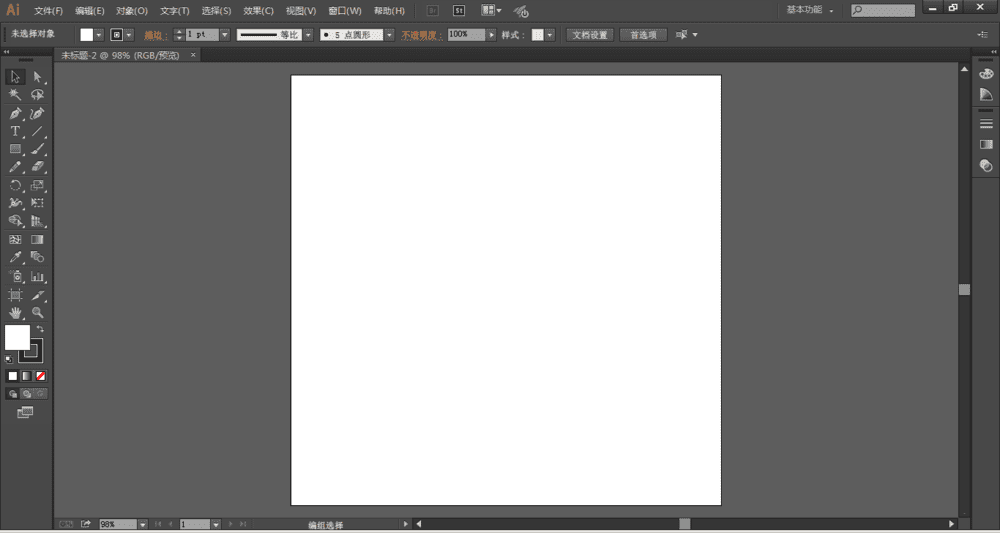Reset to default fill and stroke
This screenshot has height=533, width=1000.
pos(9,359)
